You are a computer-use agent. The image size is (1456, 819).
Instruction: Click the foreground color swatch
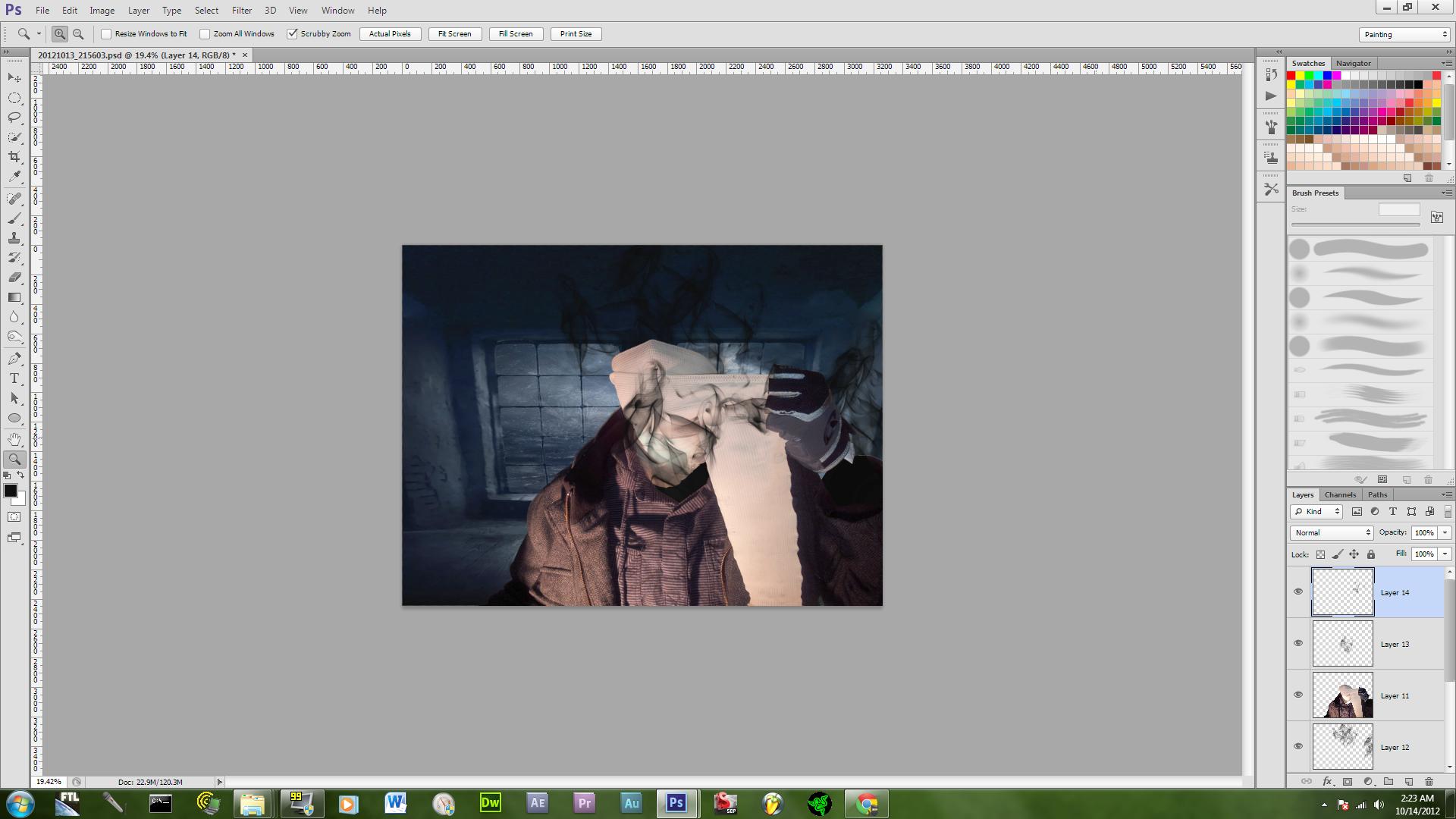point(11,491)
